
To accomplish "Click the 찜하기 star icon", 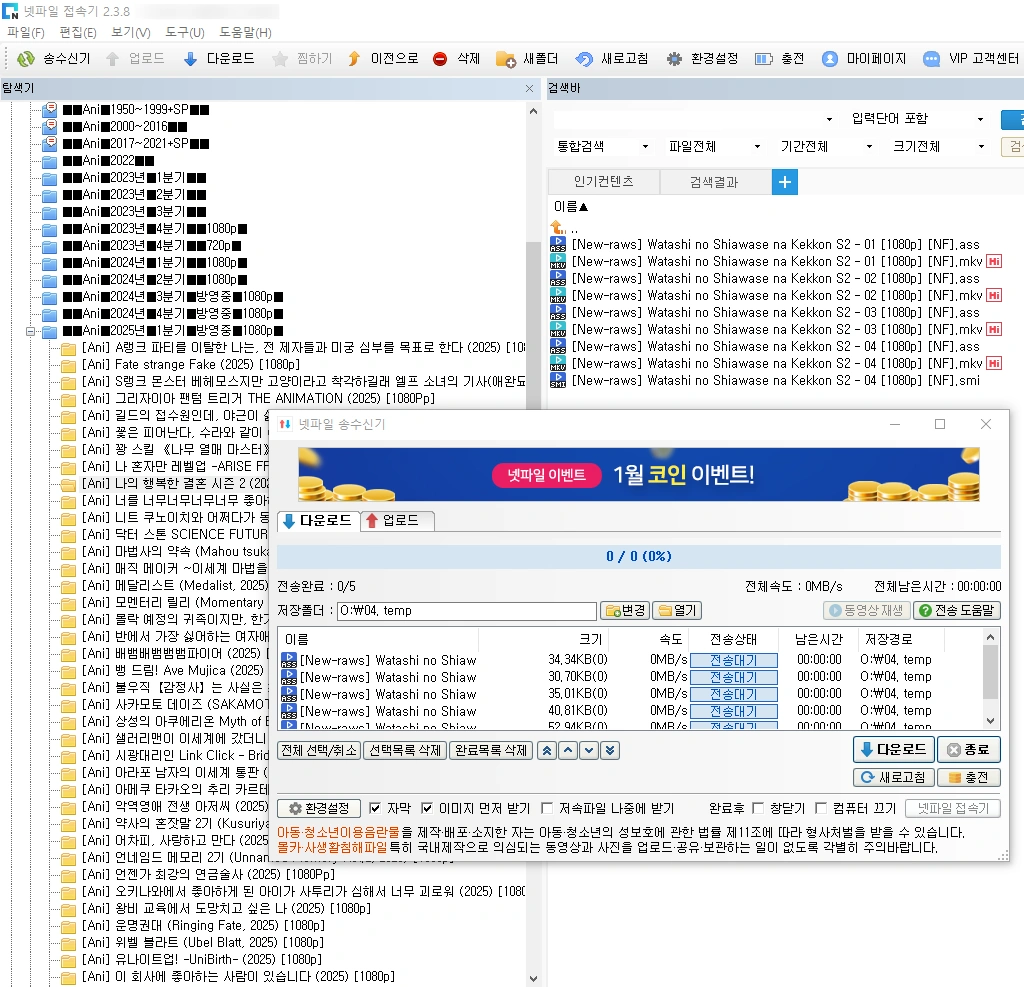I will pyautogui.click(x=280, y=59).
